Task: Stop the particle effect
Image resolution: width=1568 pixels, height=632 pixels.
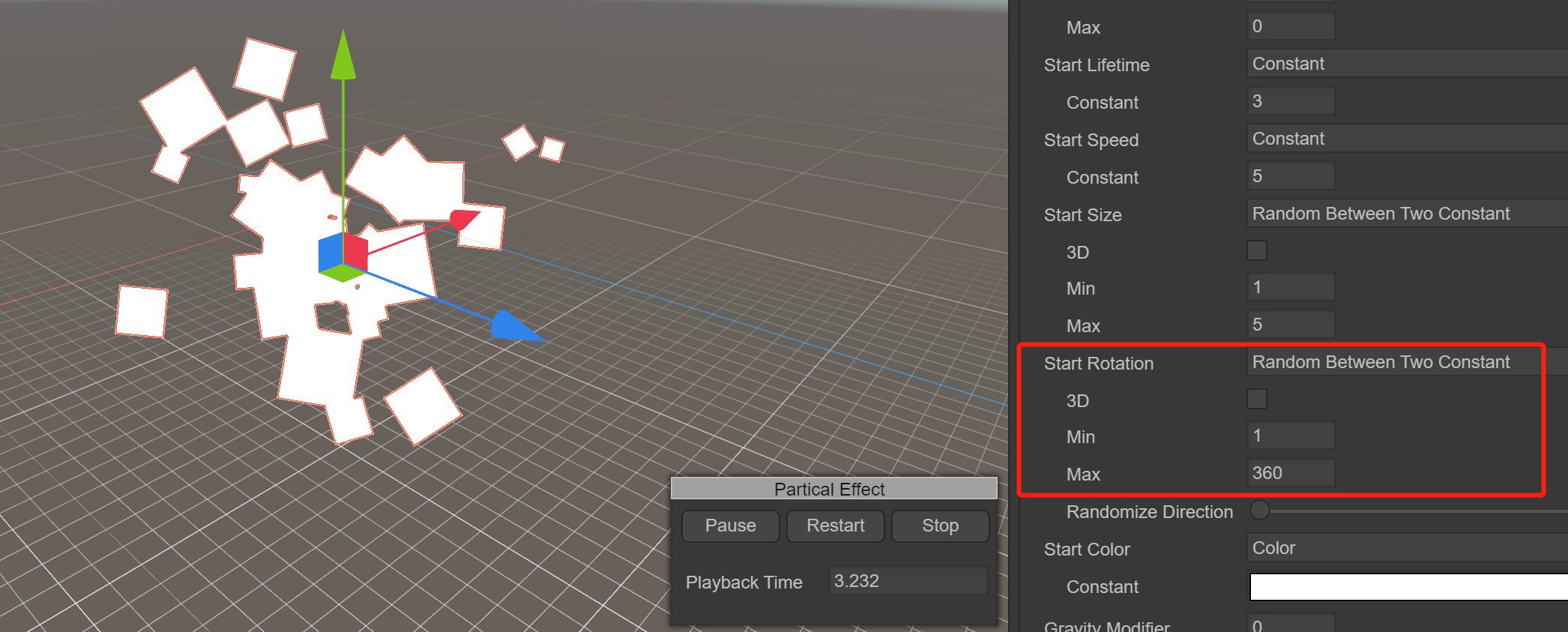Action: click(940, 526)
